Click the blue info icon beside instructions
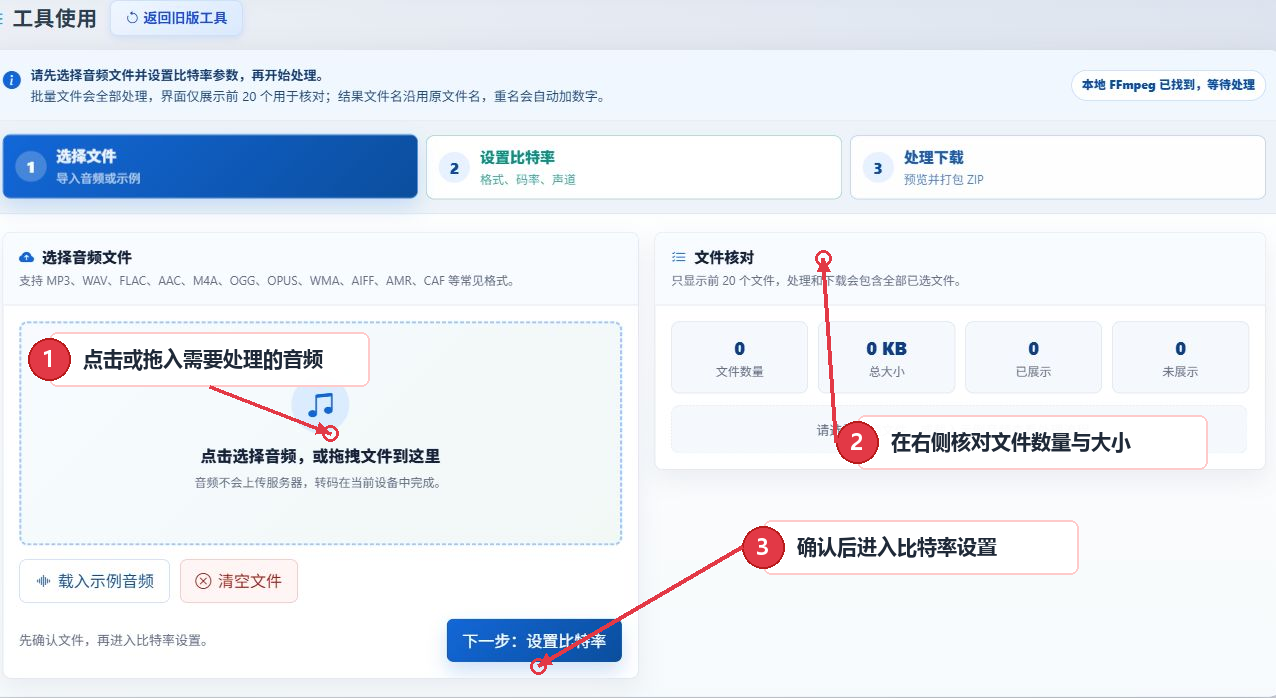1276x698 pixels. point(12,79)
